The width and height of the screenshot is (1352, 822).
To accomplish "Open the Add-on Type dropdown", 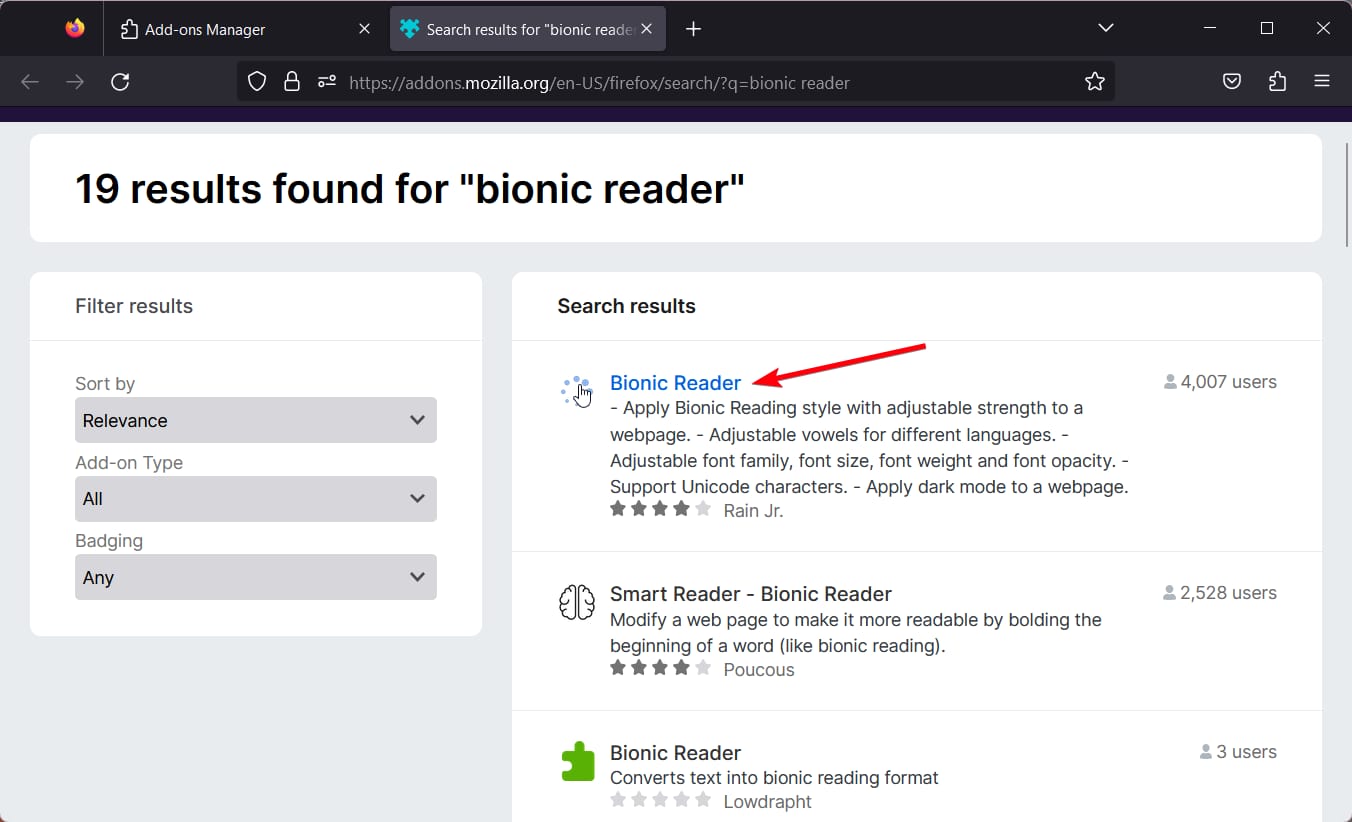I will (x=255, y=498).
